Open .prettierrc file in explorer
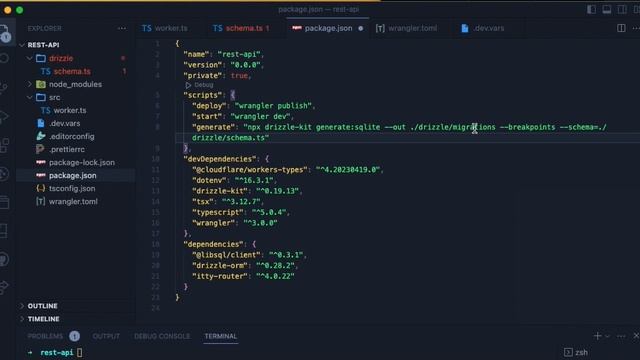Image resolution: width=640 pixels, height=360 pixels. tap(67, 149)
